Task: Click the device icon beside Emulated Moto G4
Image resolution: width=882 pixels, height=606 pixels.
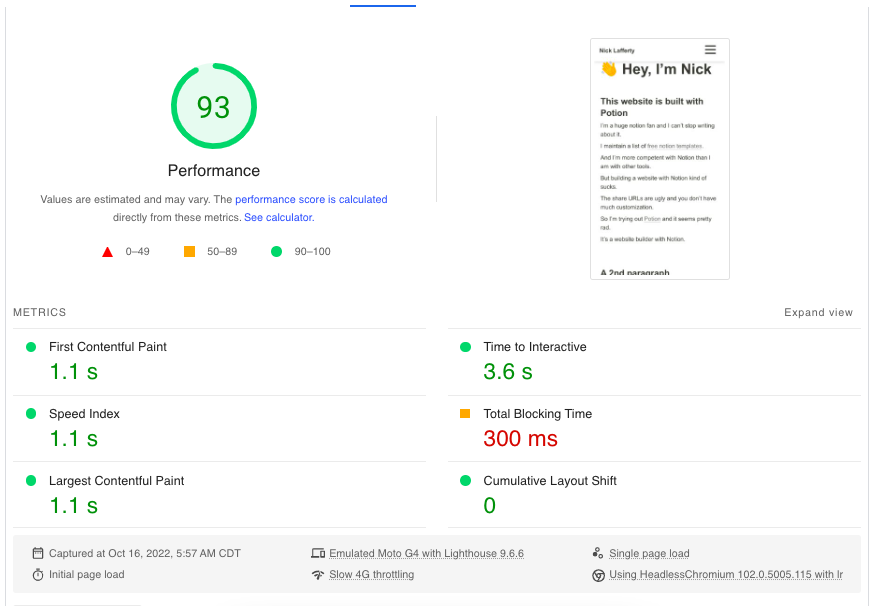Action: 318,553
